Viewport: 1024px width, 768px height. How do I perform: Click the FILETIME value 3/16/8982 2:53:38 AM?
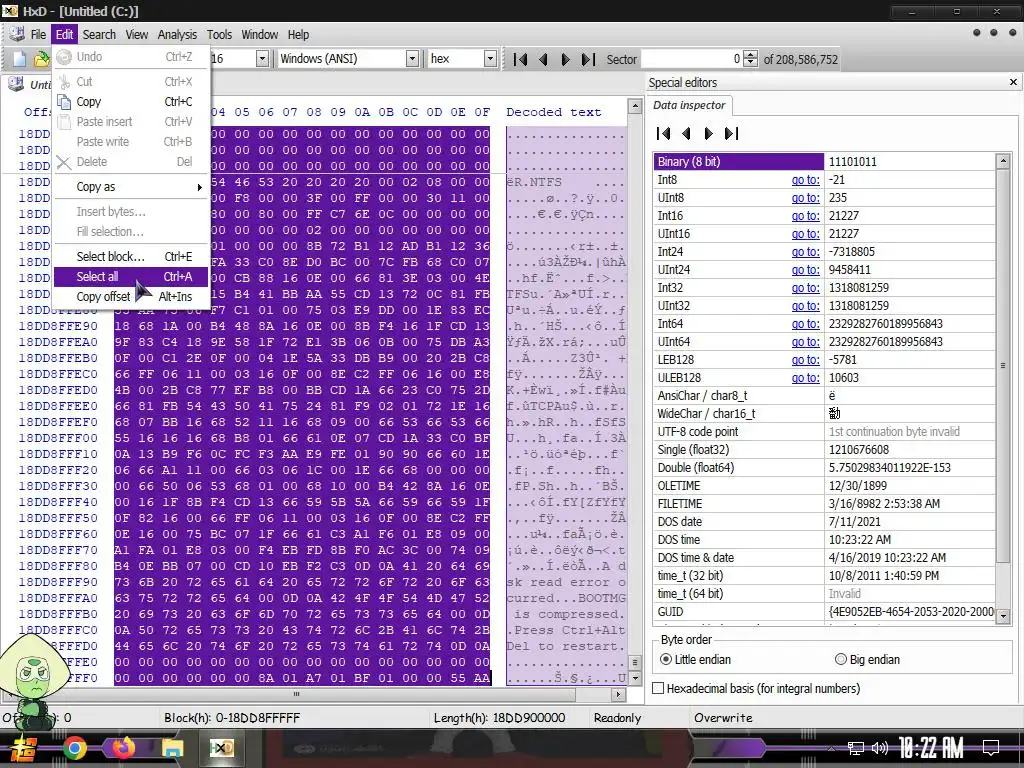pyautogui.click(x=884, y=504)
